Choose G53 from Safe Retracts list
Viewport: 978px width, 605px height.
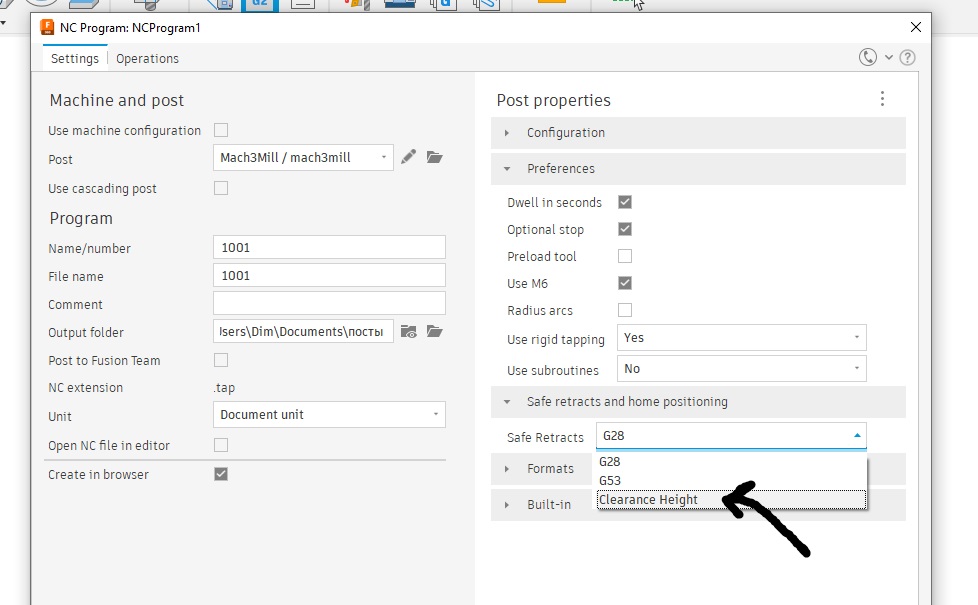610,481
